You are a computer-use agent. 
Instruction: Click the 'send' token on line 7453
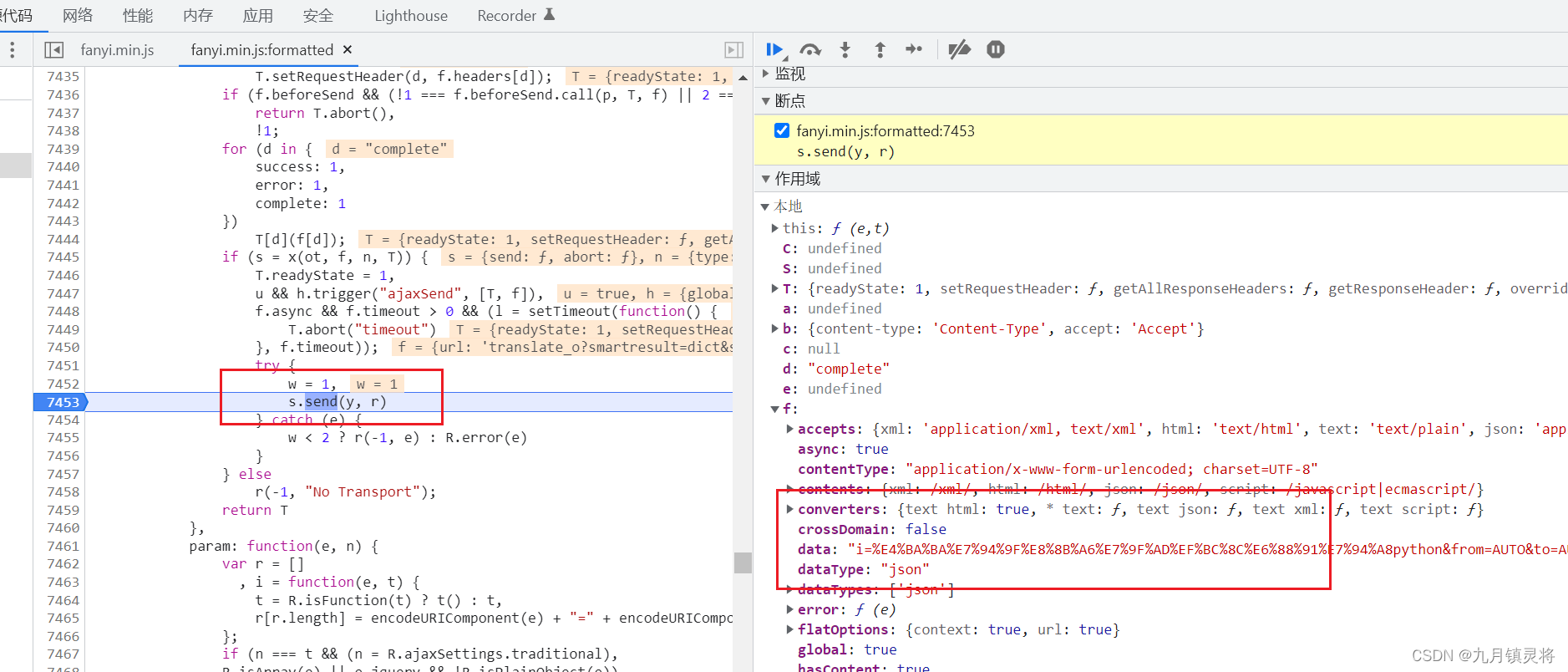click(x=321, y=402)
